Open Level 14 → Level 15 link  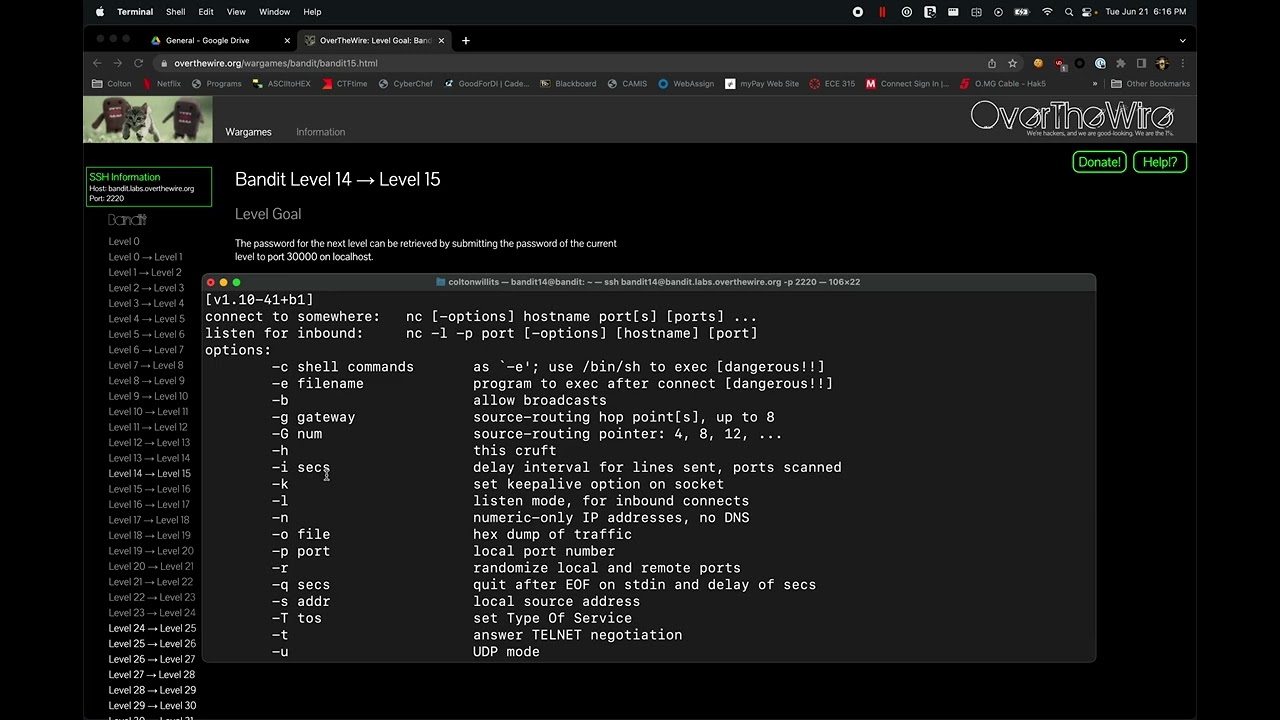[149, 474]
